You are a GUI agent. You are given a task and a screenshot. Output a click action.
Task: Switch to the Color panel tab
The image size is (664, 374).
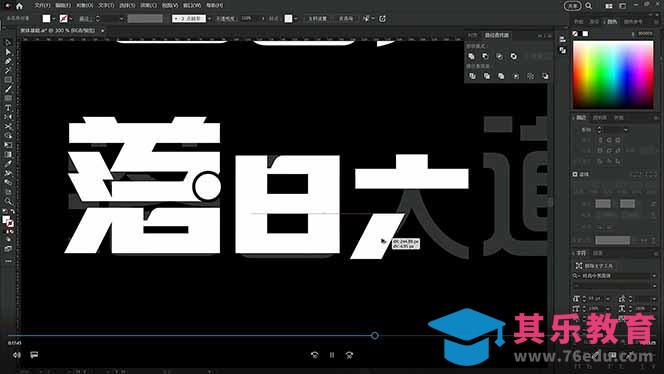[612, 22]
